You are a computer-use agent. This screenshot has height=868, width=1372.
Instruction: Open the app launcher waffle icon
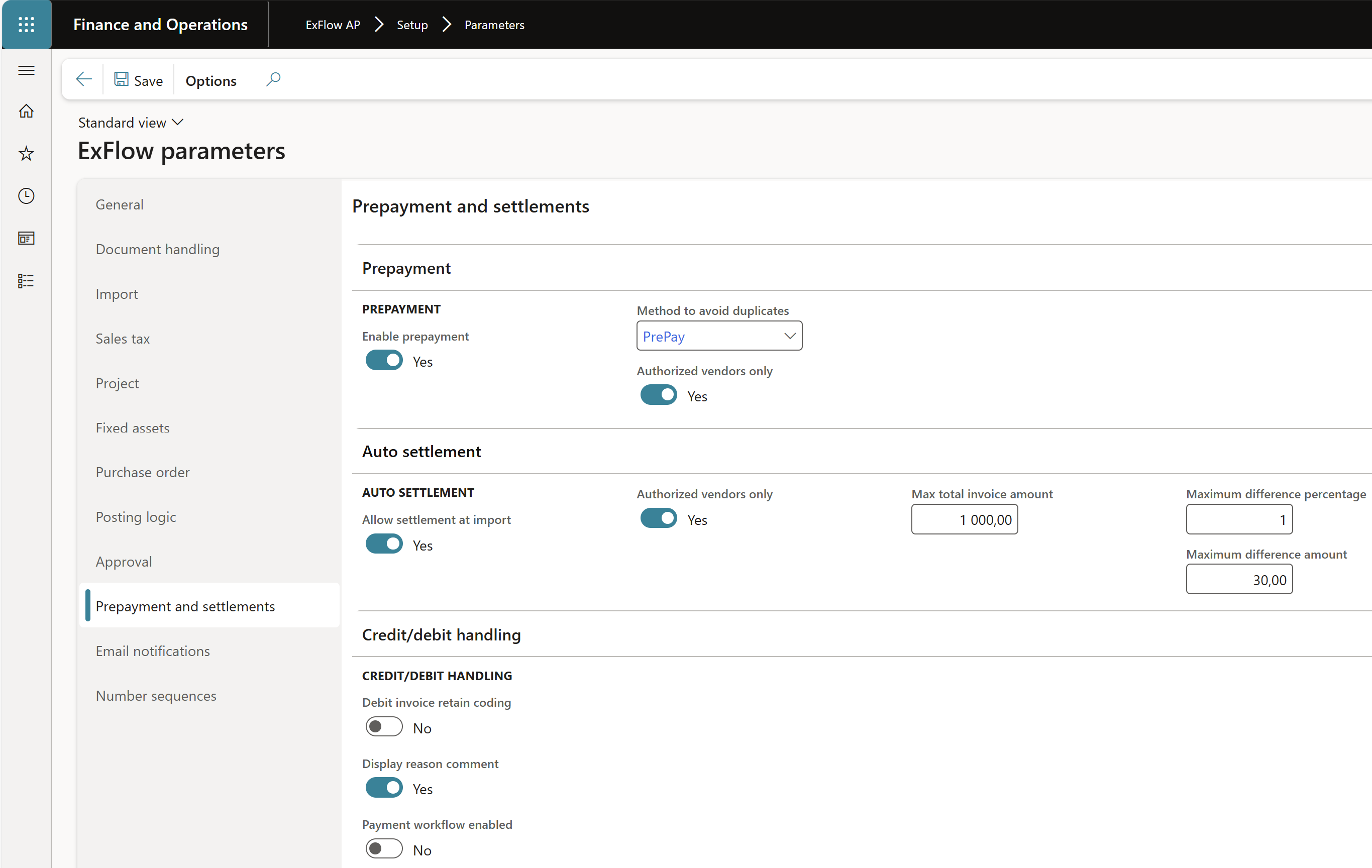(x=26, y=25)
